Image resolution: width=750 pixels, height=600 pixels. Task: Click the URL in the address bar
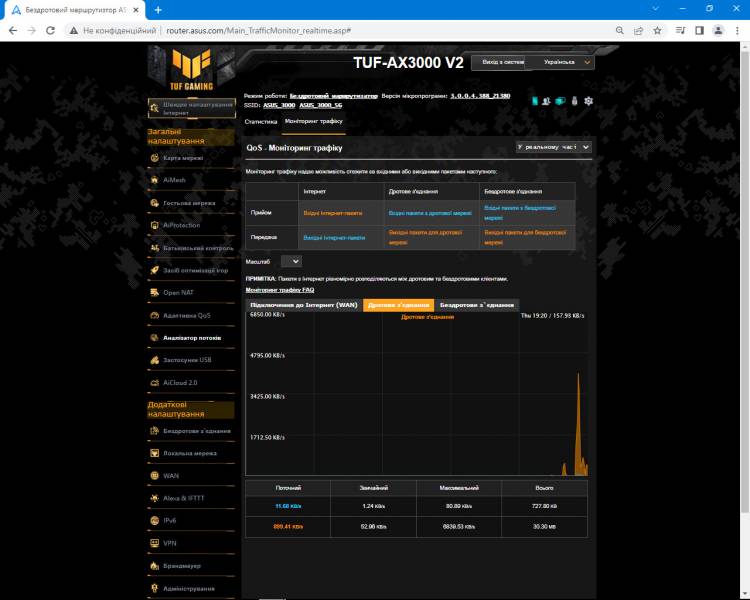point(258,31)
